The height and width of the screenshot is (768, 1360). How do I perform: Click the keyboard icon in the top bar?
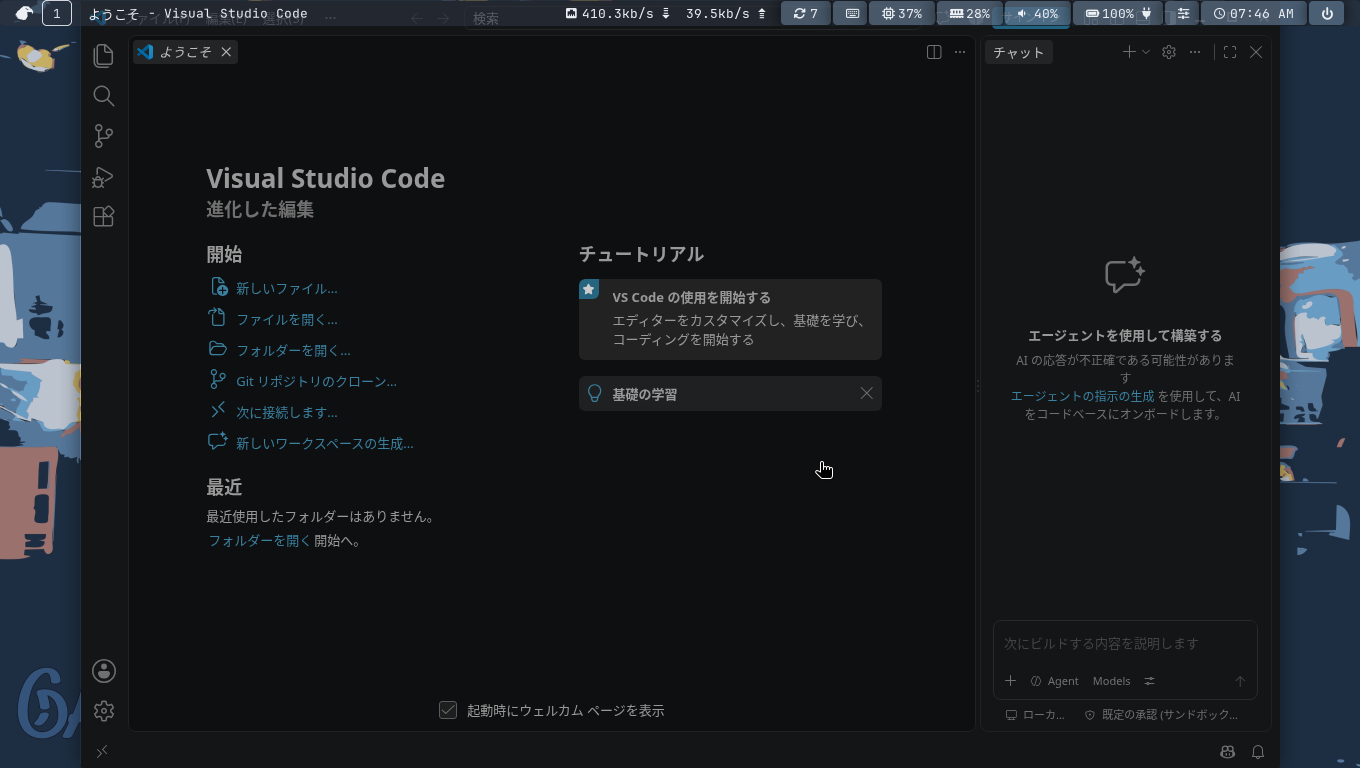(852, 13)
